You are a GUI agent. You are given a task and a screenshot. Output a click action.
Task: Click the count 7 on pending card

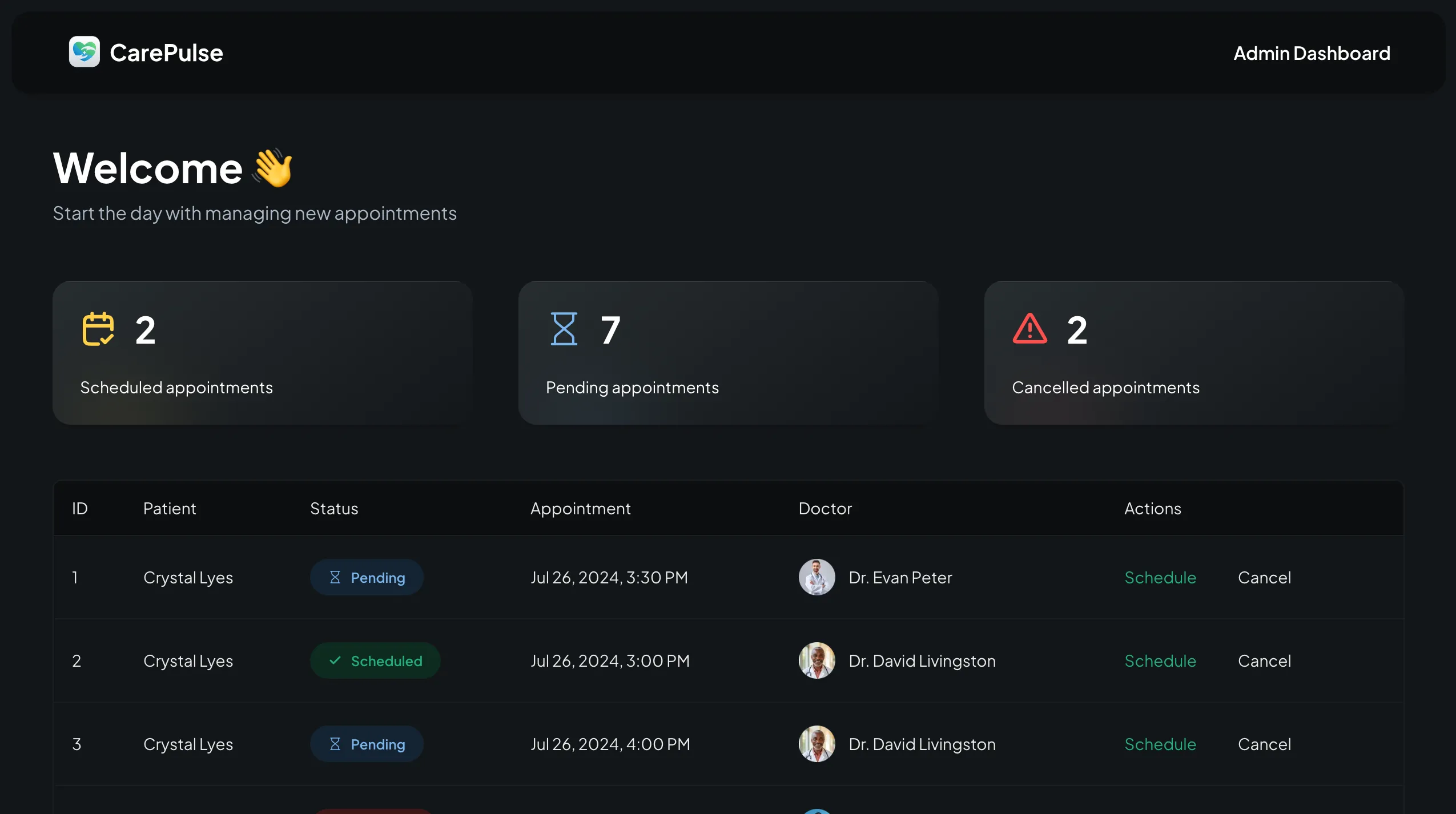[610, 330]
